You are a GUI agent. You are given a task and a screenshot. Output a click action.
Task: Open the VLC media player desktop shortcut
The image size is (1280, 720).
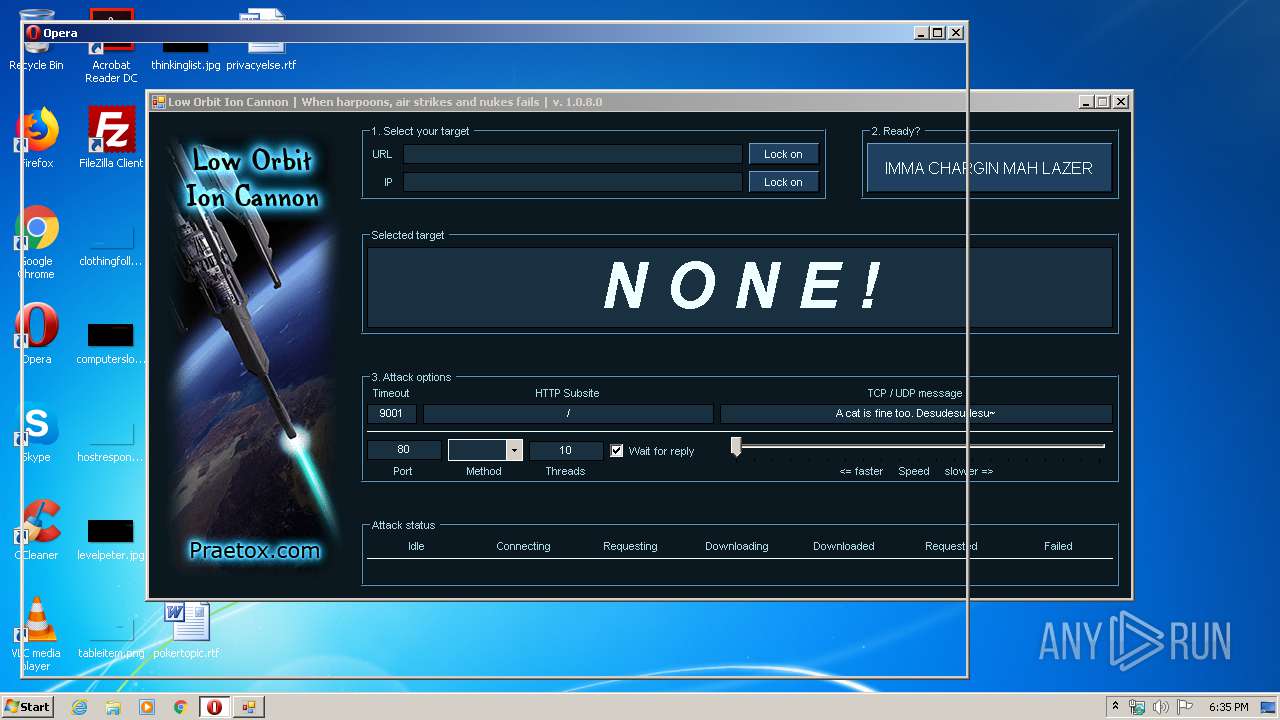click(x=37, y=633)
